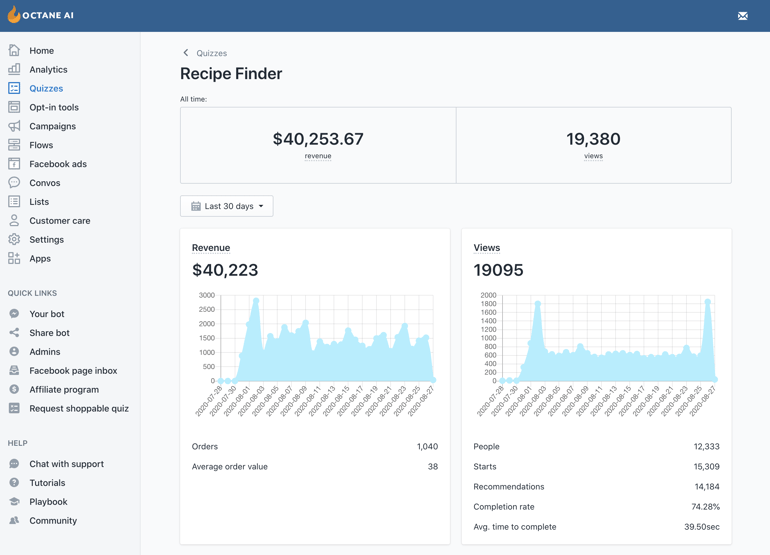The image size is (770, 555).
Task: Click the Quizzes breadcrumb link
Action: [212, 53]
